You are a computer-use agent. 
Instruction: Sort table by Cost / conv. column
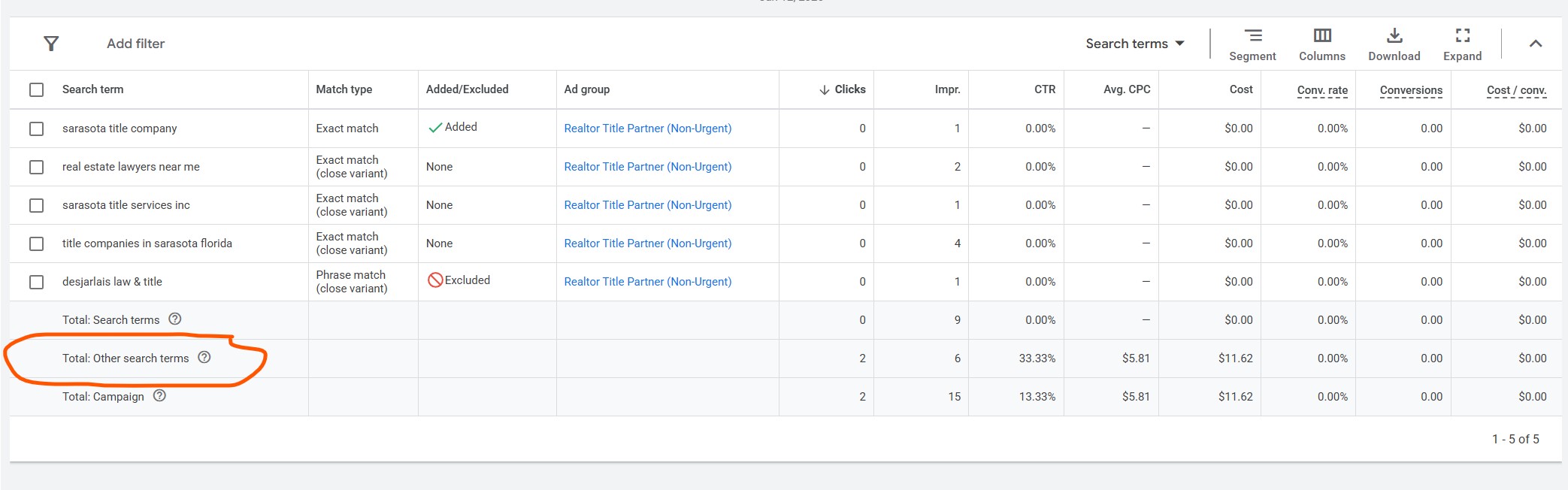tap(1515, 90)
